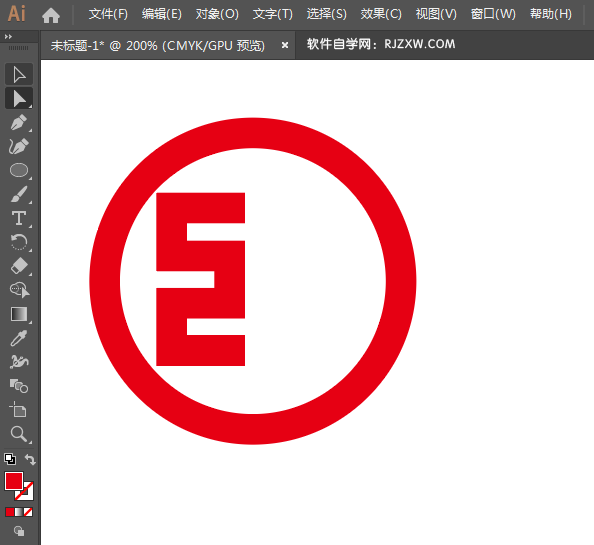Set paint to None button
Viewport: 594px width, 545px height.
tap(28, 512)
